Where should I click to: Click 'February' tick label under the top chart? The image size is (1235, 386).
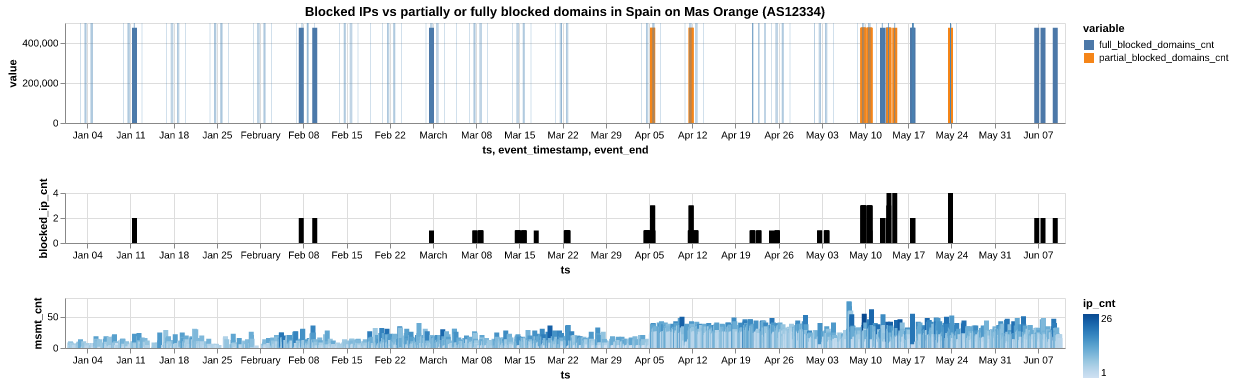[260, 134]
